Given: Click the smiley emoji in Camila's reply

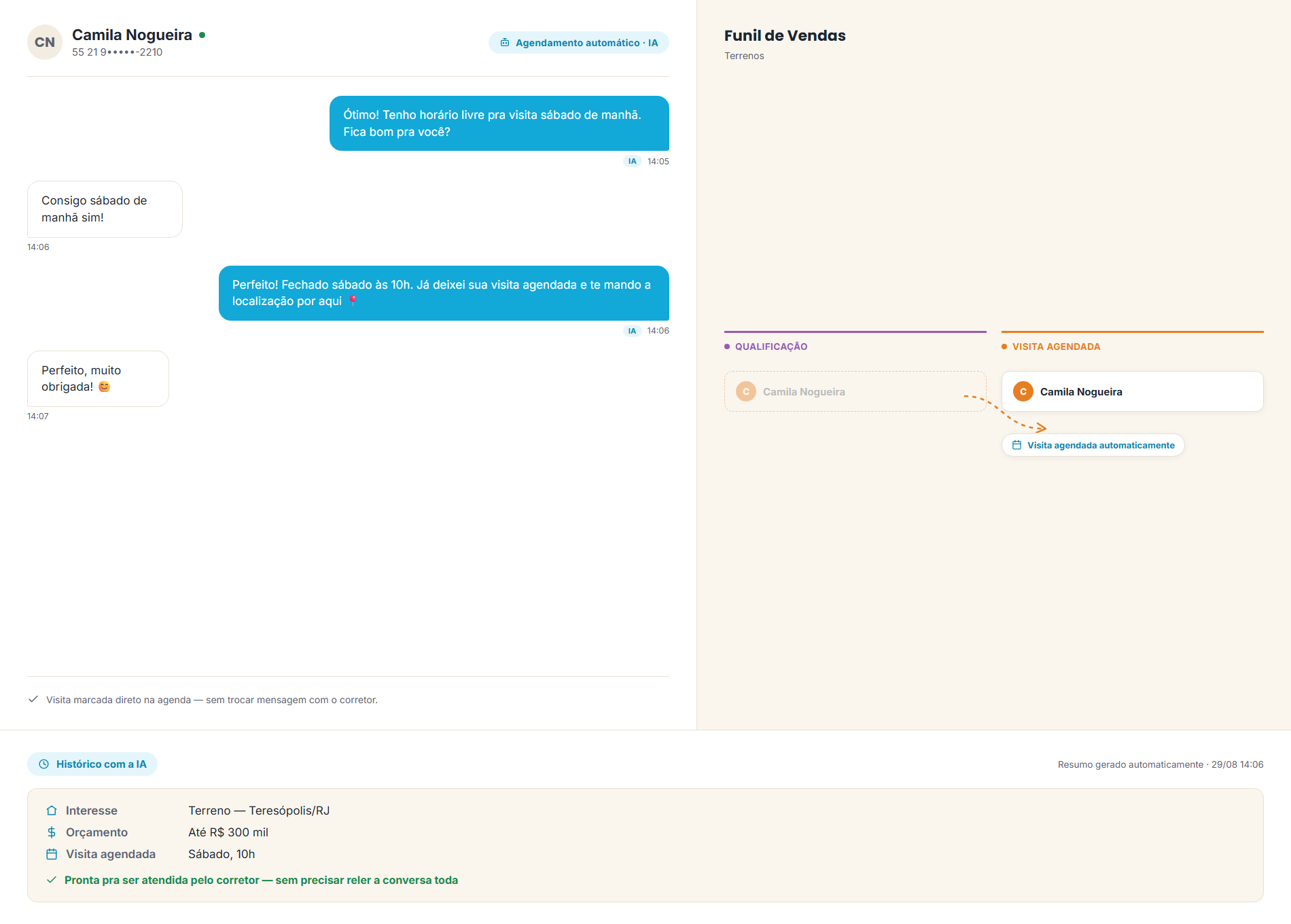Looking at the screenshot, I should (104, 387).
